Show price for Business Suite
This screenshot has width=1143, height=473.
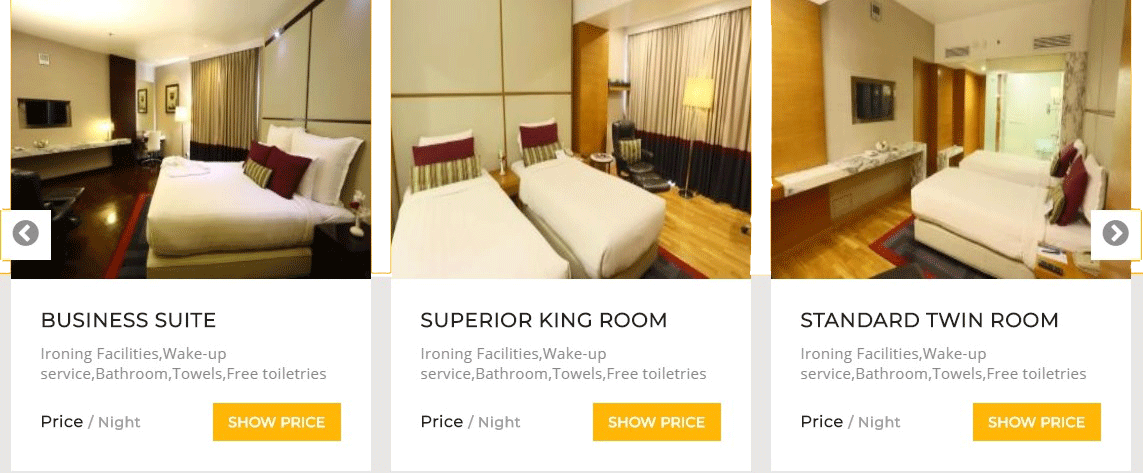click(277, 422)
